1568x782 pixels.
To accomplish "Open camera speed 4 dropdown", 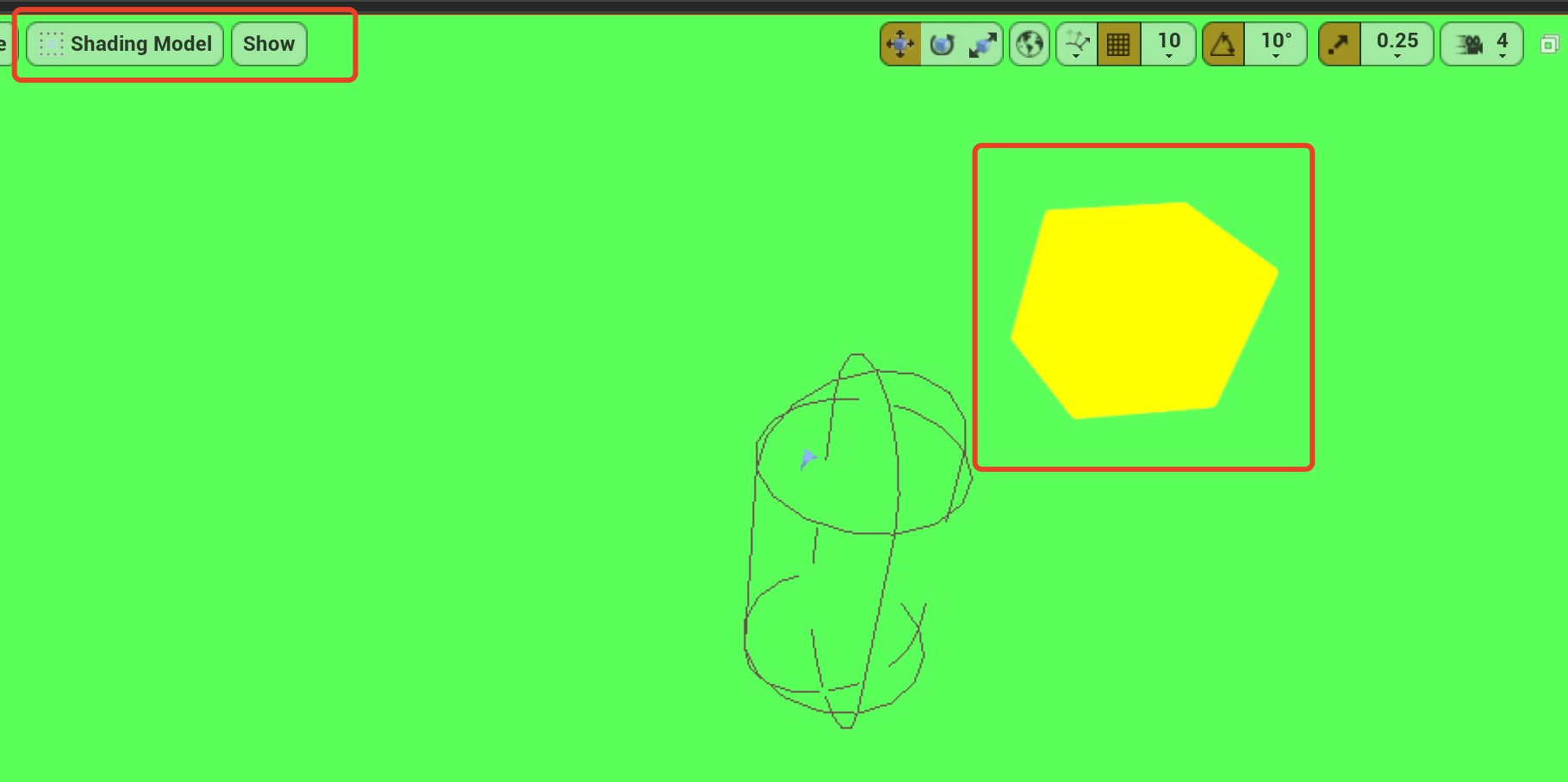I will tap(1482, 44).
